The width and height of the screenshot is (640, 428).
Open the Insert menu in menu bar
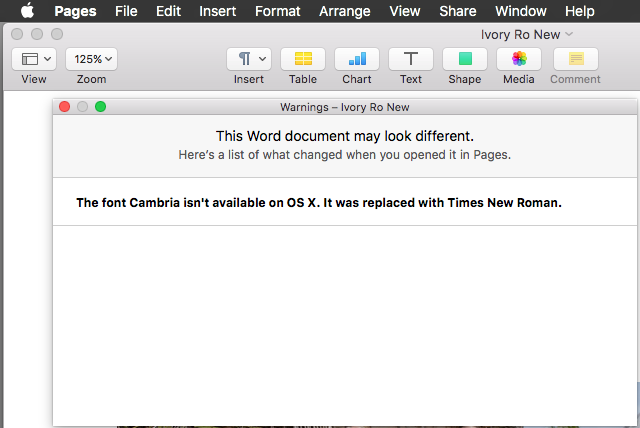click(218, 11)
